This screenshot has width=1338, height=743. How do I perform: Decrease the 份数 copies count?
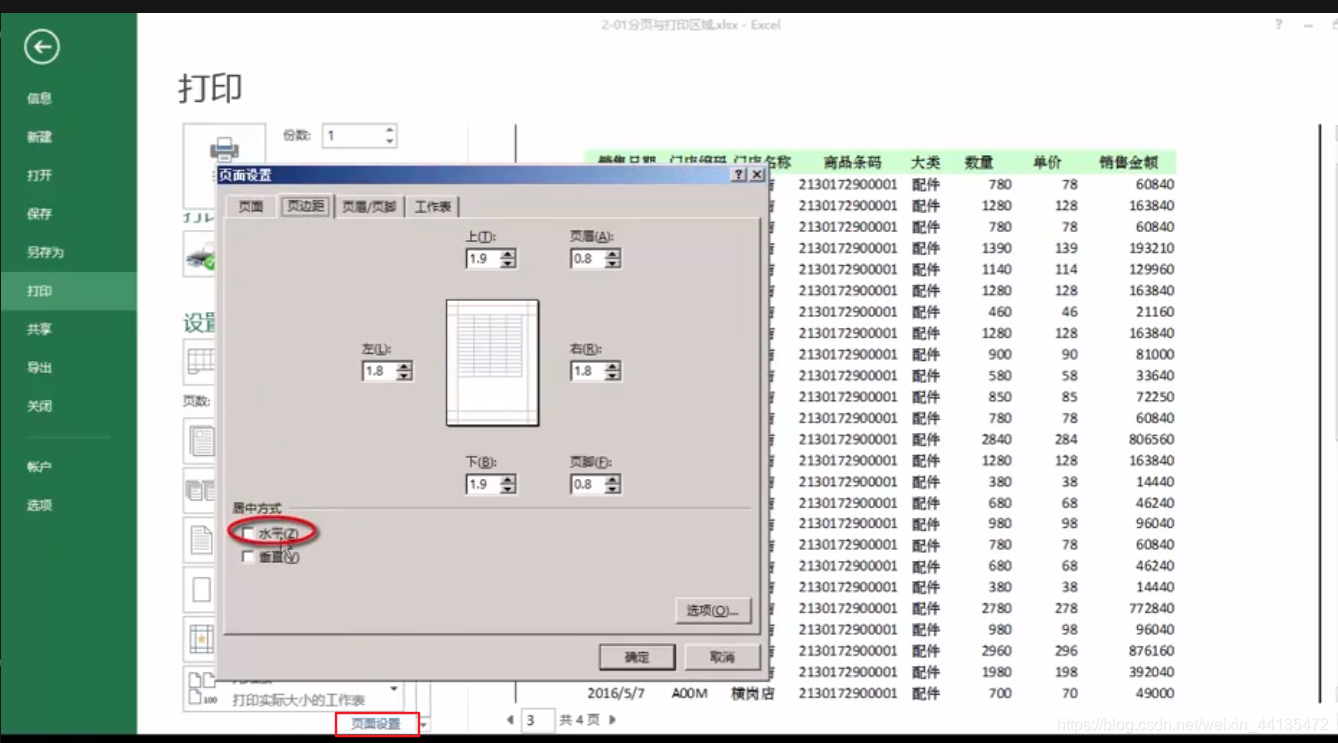(389, 141)
